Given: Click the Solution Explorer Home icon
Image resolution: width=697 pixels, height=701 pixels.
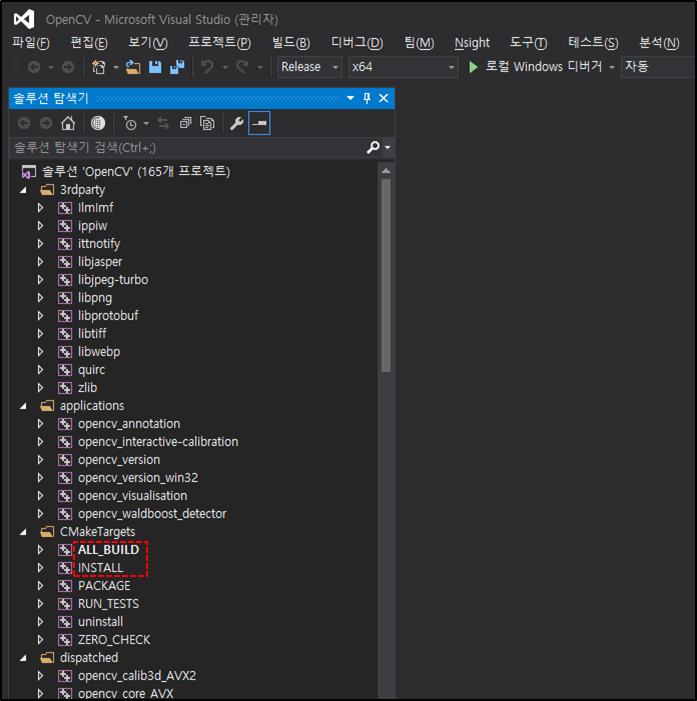Looking at the screenshot, I should (x=68, y=123).
